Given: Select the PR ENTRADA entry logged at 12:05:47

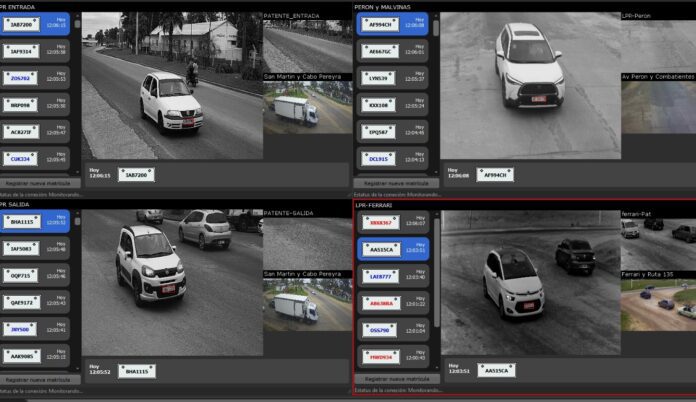Looking at the screenshot, I should (x=35, y=132).
